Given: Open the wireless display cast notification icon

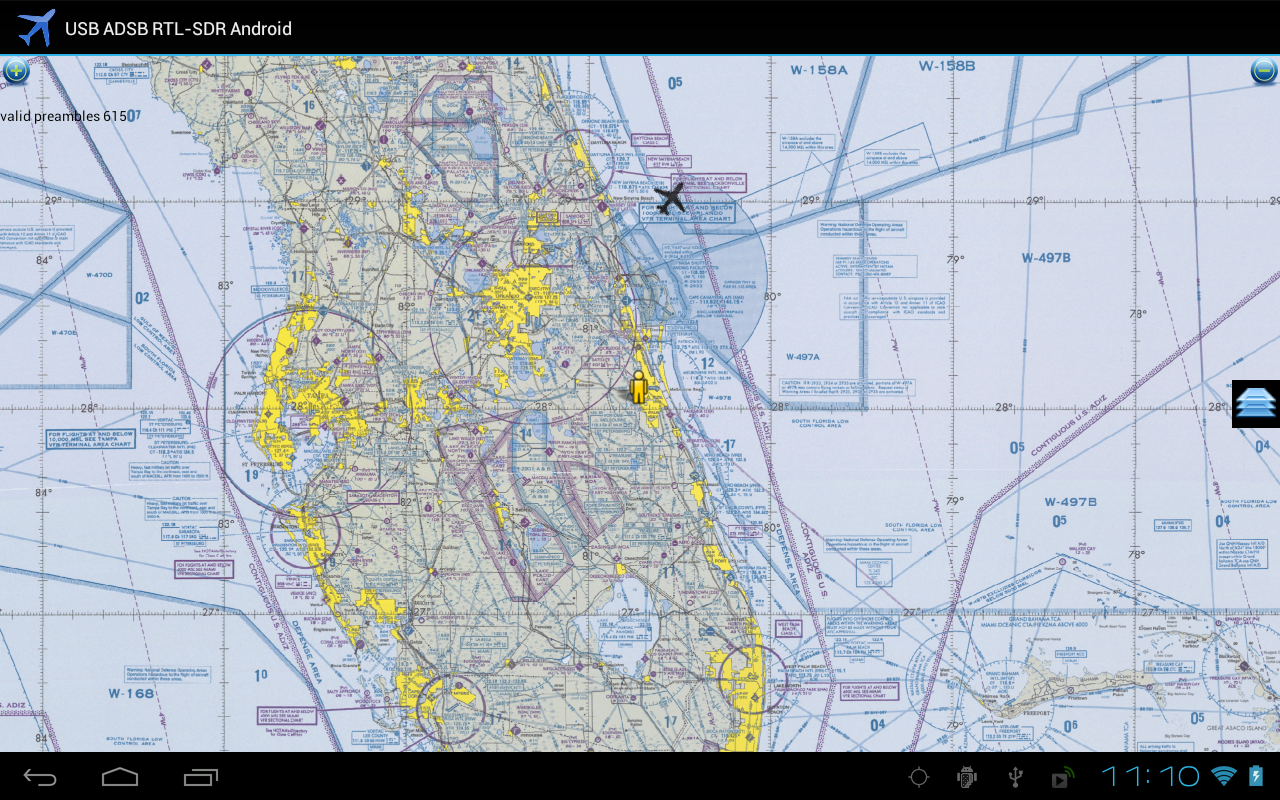Looking at the screenshot, I should tap(1063, 777).
